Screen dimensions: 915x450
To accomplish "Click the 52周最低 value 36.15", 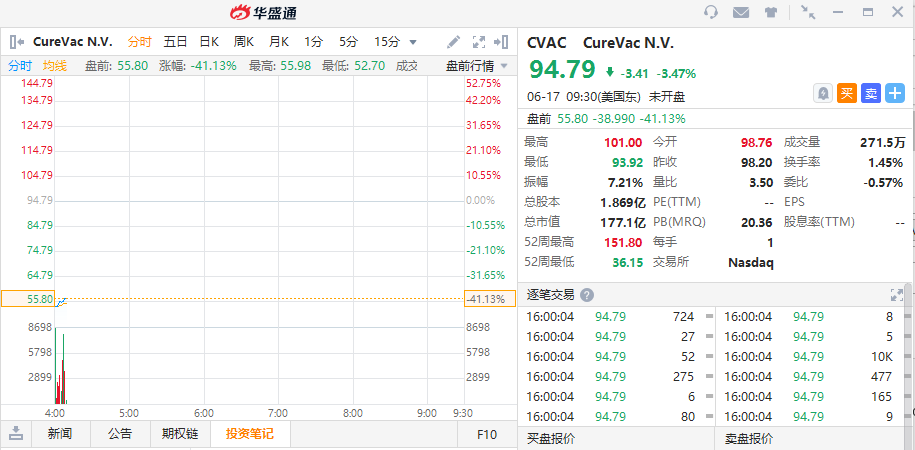I will 627,263.
